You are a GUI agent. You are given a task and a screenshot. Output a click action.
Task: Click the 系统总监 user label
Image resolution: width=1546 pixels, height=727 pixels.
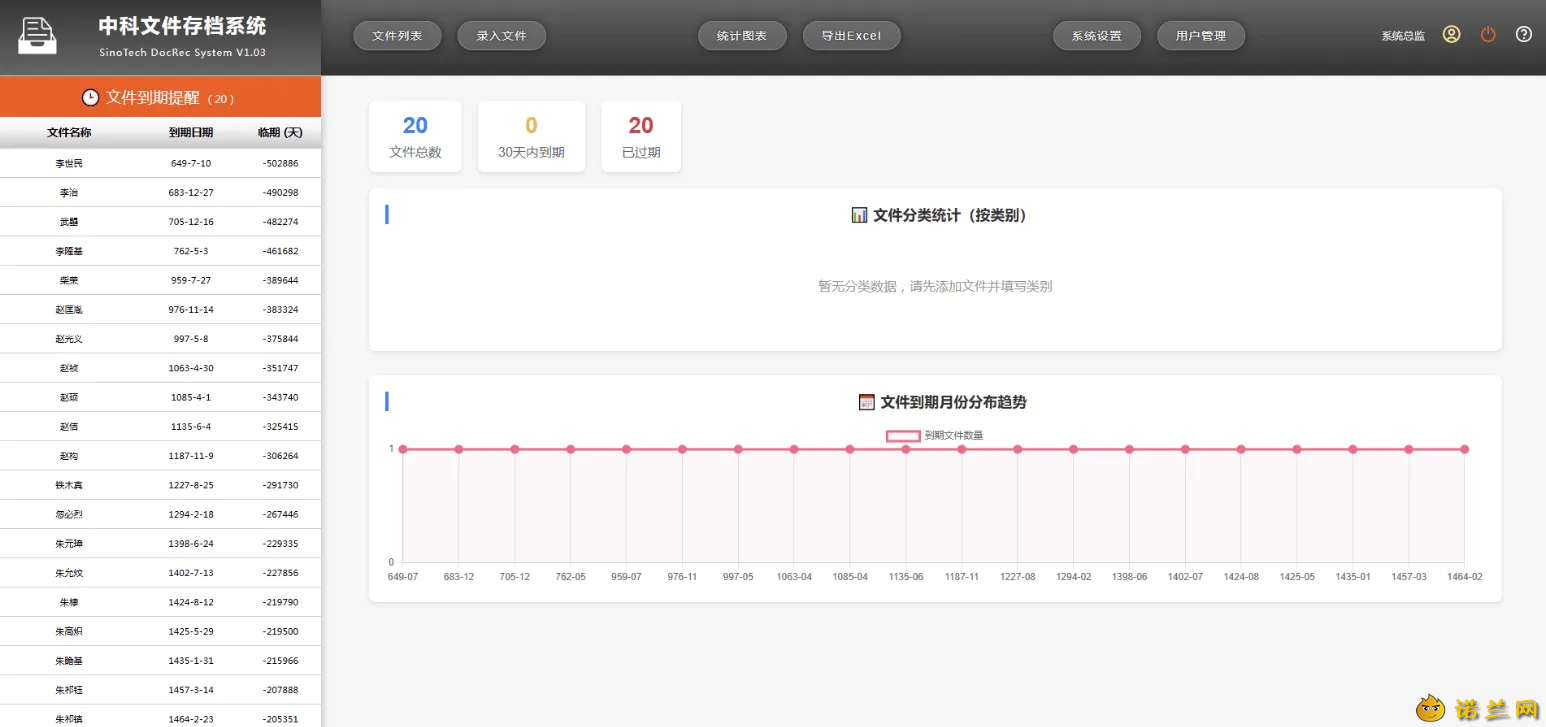(x=1403, y=36)
